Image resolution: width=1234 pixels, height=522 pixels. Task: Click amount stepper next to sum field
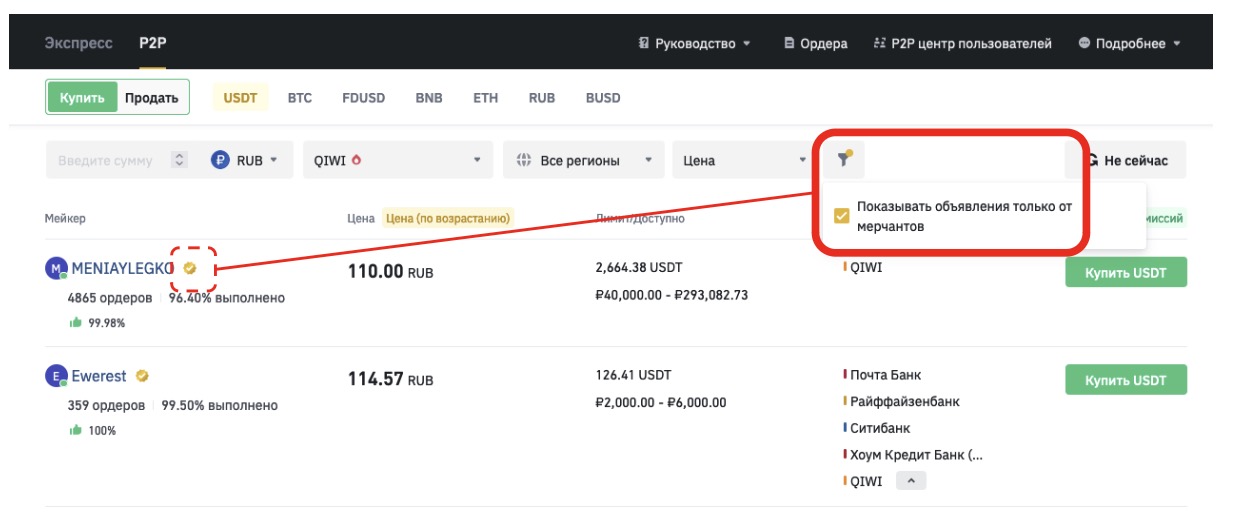pos(179,160)
